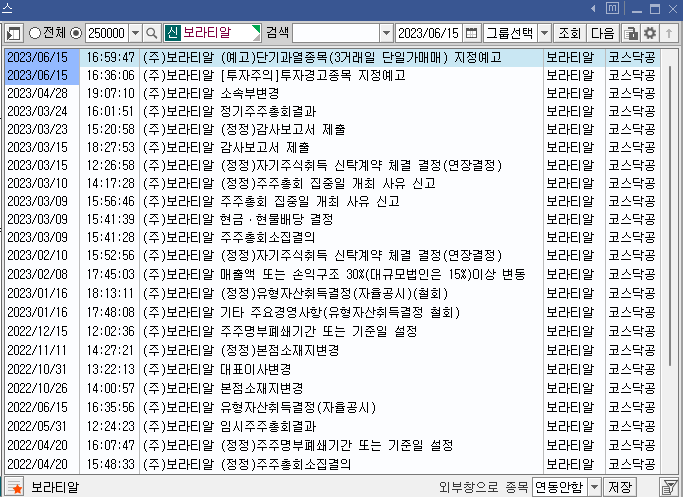This screenshot has height=497, width=683.
Task: Select the (정정)유형자산취득결정(자율공시)(철회) row
Action: click(x=333, y=294)
